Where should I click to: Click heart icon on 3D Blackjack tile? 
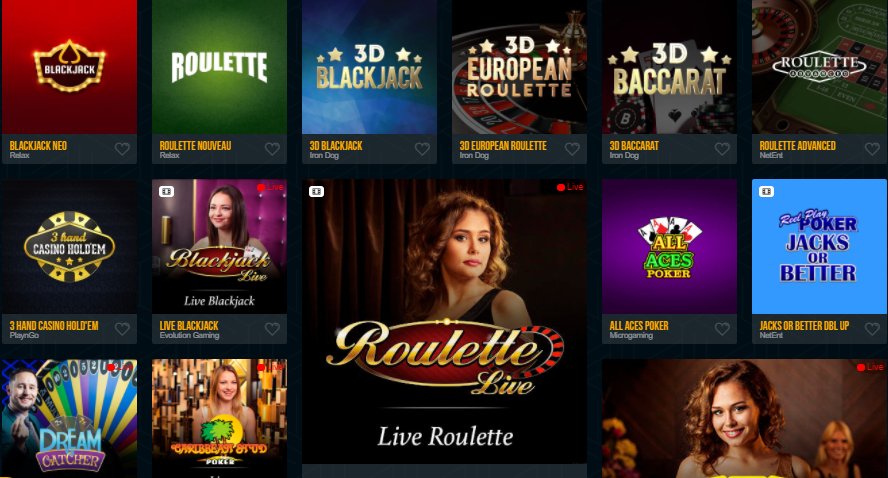tap(422, 149)
